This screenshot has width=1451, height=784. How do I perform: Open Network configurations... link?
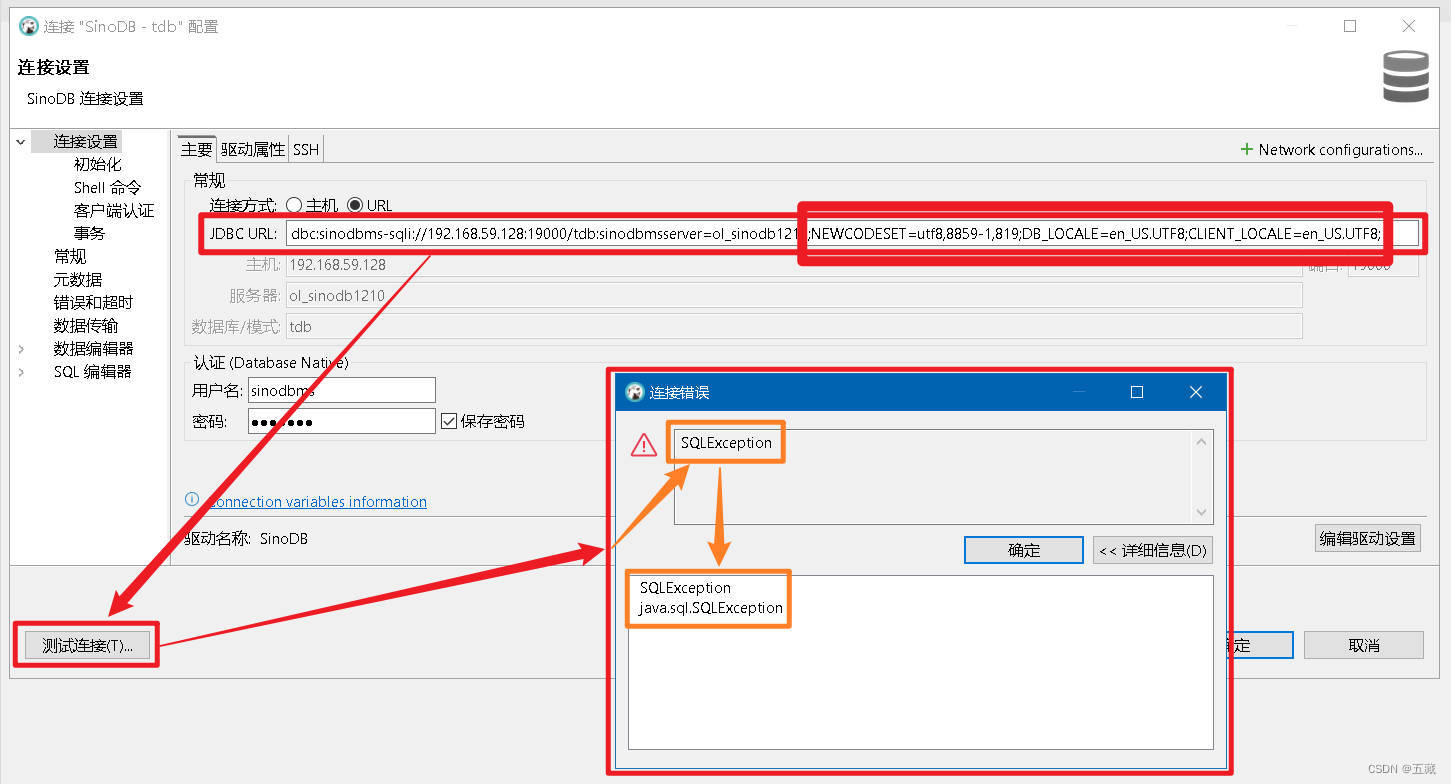tap(1340, 149)
